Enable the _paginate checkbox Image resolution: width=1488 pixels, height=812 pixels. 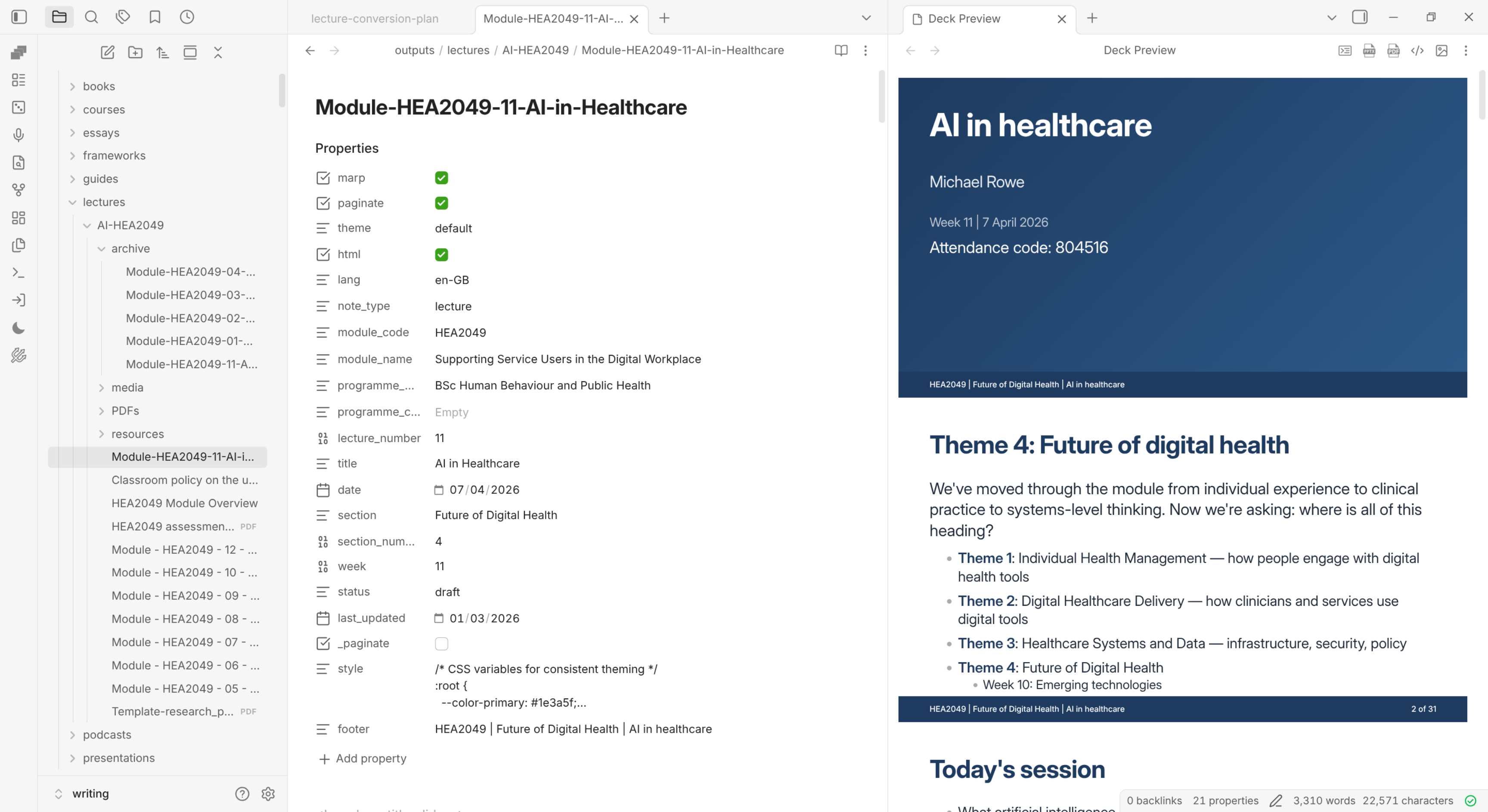click(441, 643)
